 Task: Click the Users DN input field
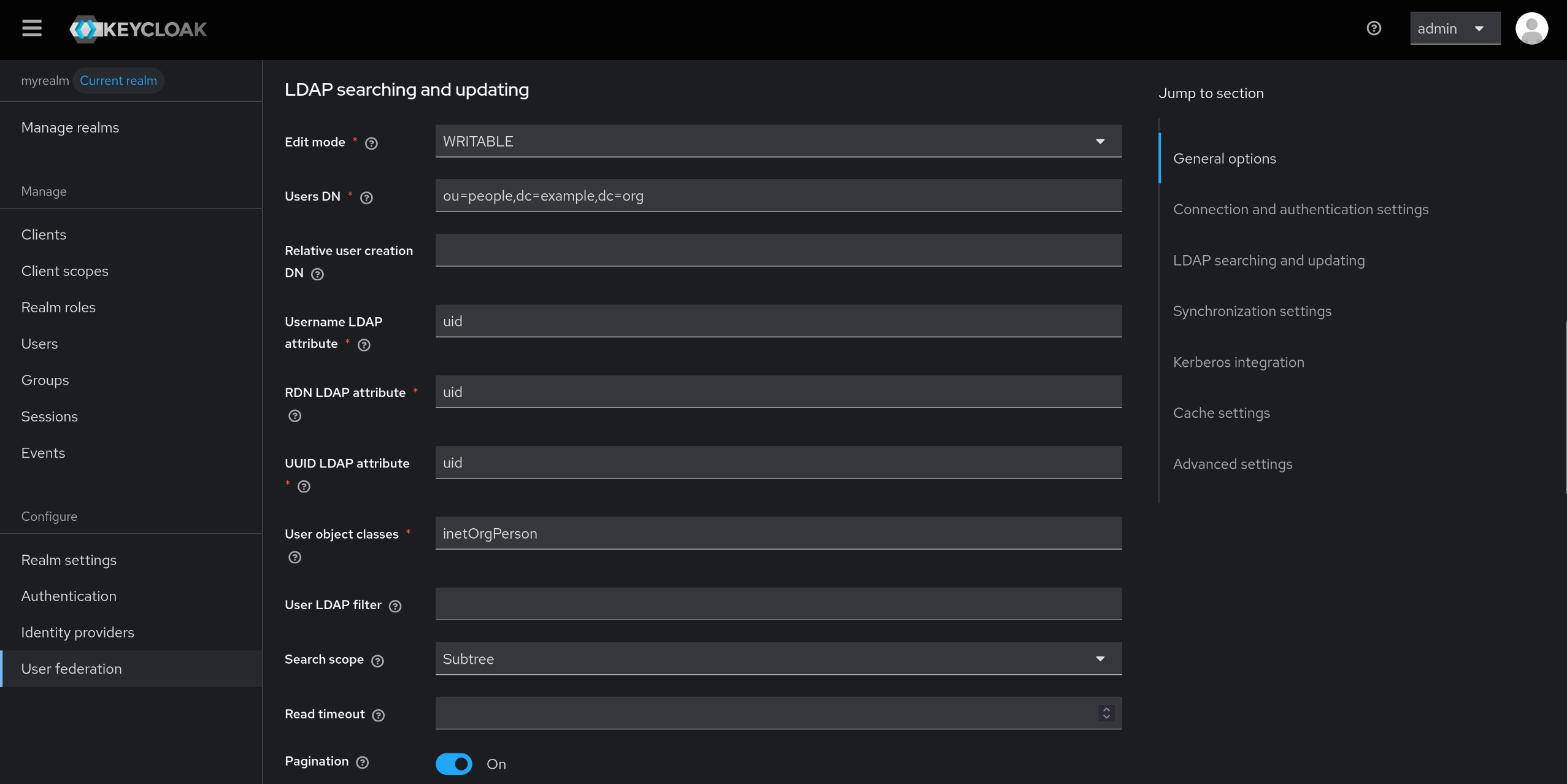pyautogui.click(x=778, y=196)
